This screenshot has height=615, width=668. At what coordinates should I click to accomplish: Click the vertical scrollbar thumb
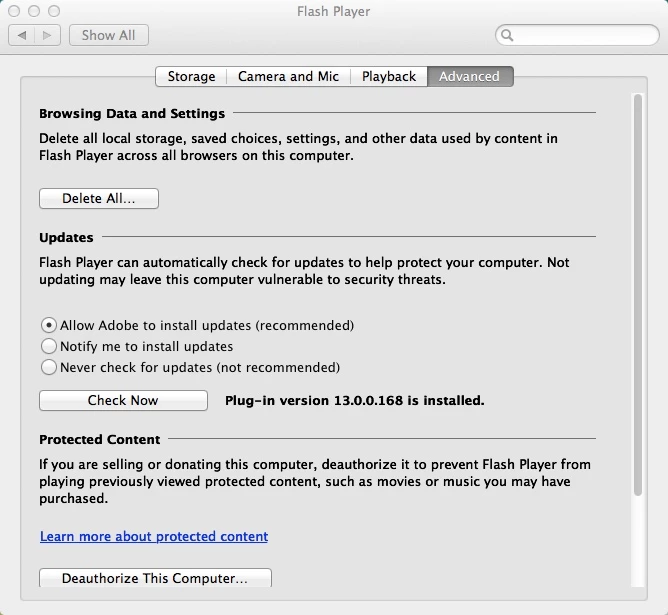(638, 295)
